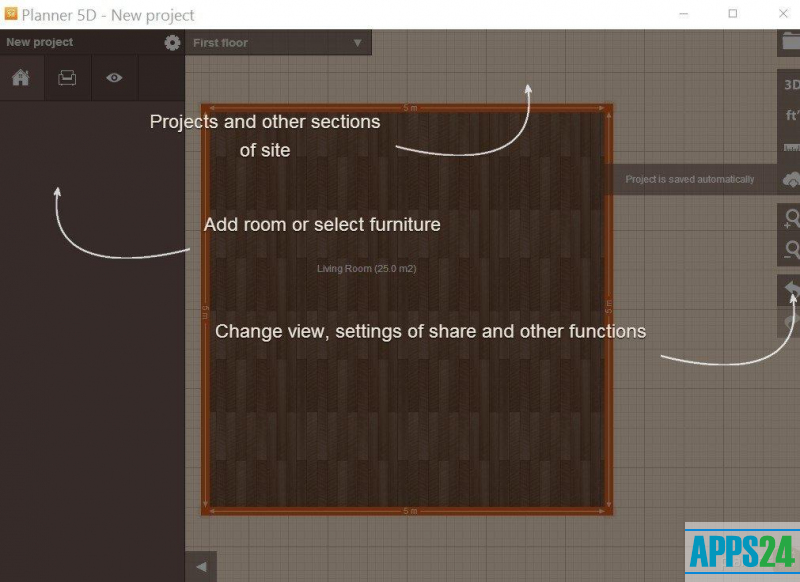The image size is (800, 582).
Task: Open the First floor dropdown
Action: point(278,43)
